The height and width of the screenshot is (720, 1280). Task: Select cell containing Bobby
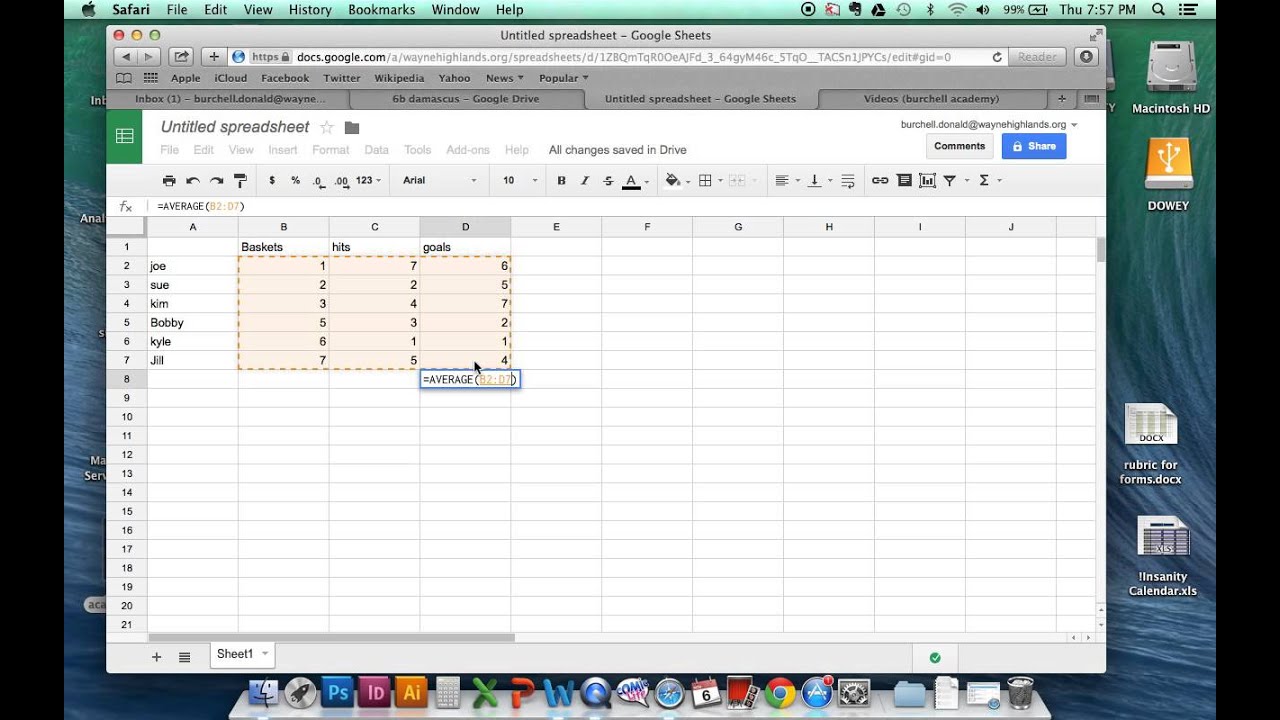tap(192, 322)
